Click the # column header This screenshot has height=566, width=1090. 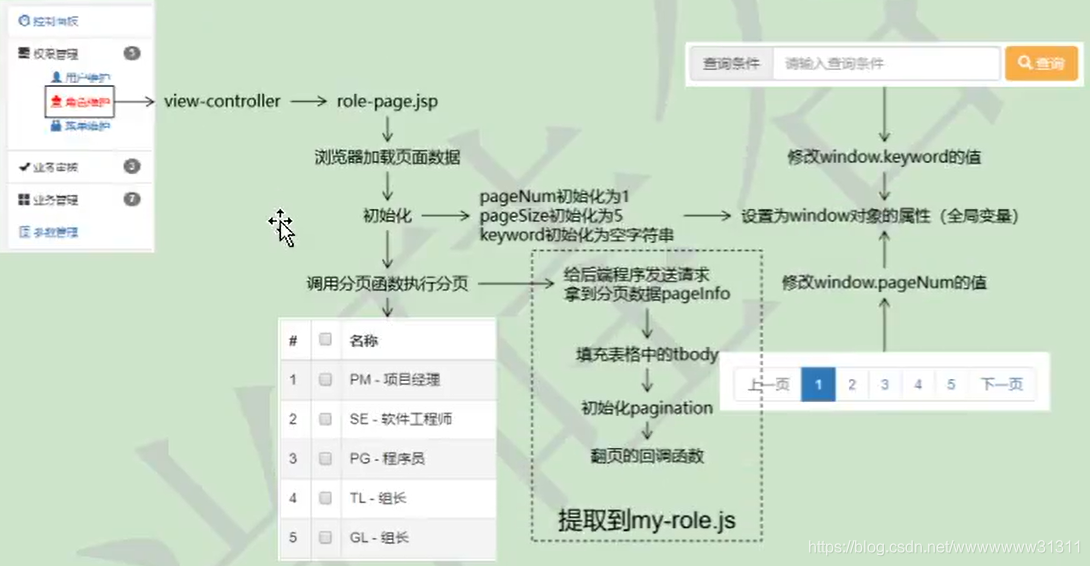tap(293, 341)
